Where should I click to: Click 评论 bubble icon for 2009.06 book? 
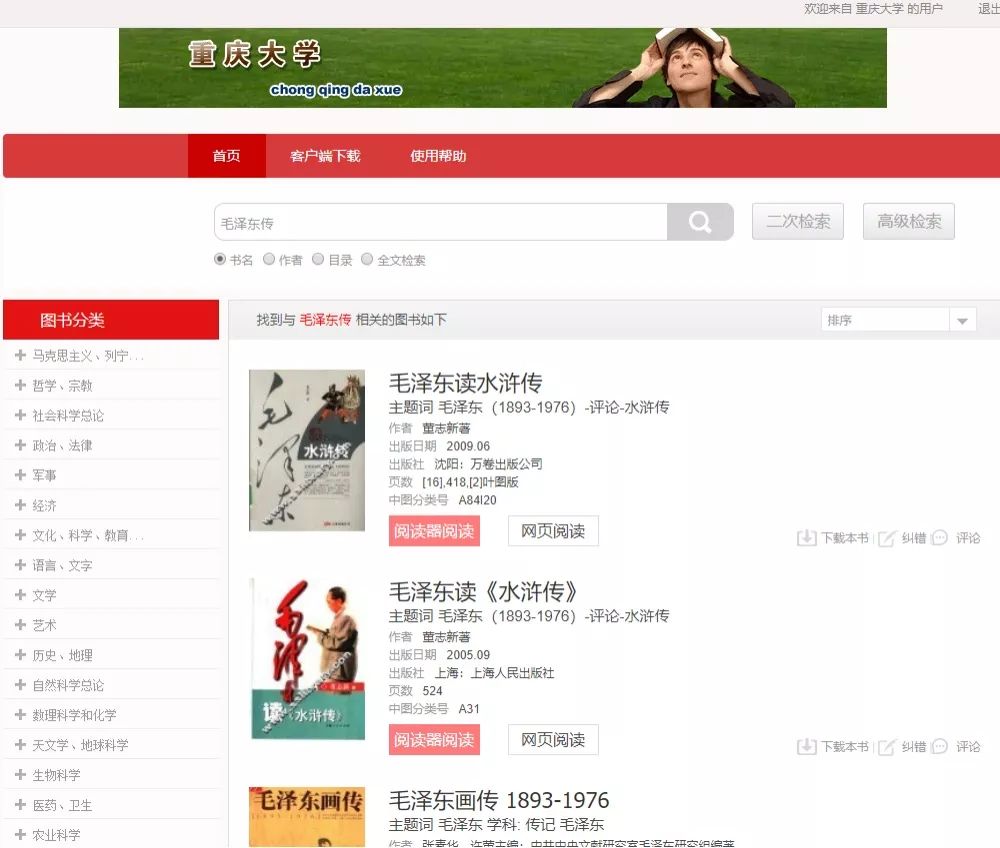click(939, 538)
